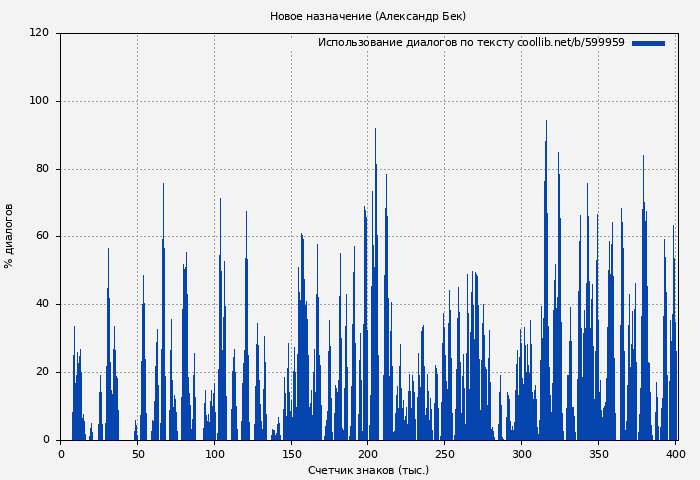700x480 pixels.
Task: Select the 20 tick on the y-axis
Action: point(42,372)
